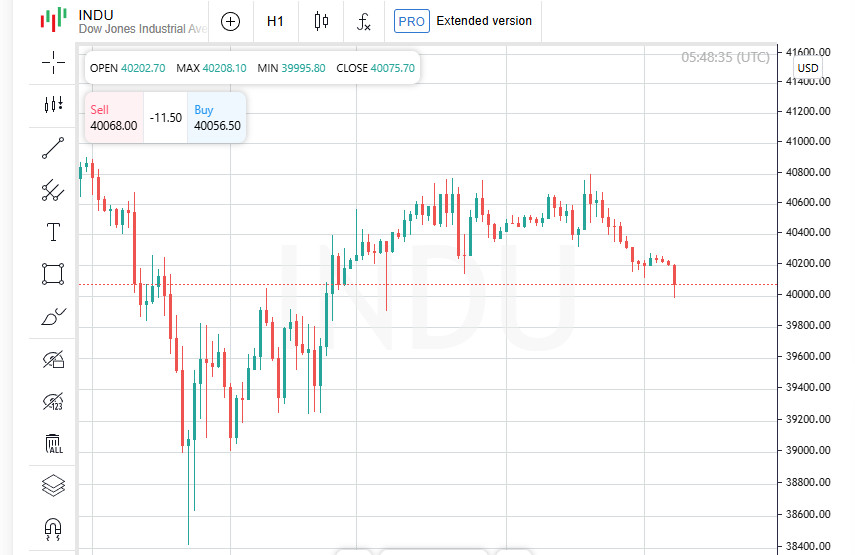This screenshot has width=855, height=555.
Task: Select the Text annotation tool
Action: 53,232
